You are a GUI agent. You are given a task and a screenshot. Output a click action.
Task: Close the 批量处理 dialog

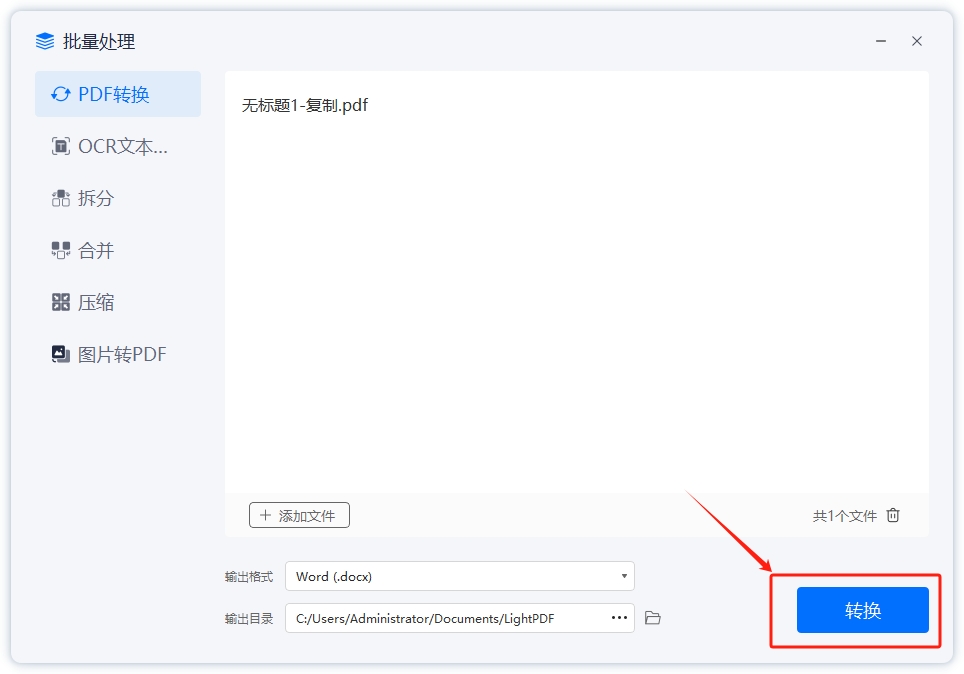coord(917,42)
